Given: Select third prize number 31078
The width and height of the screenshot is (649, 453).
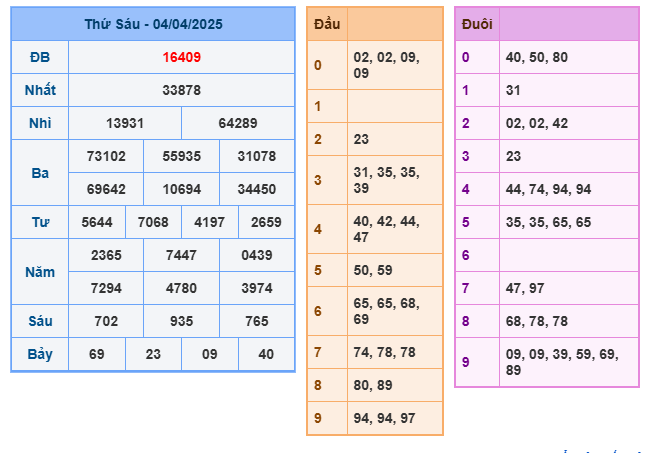Looking at the screenshot, I should click(x=257, y=157).
